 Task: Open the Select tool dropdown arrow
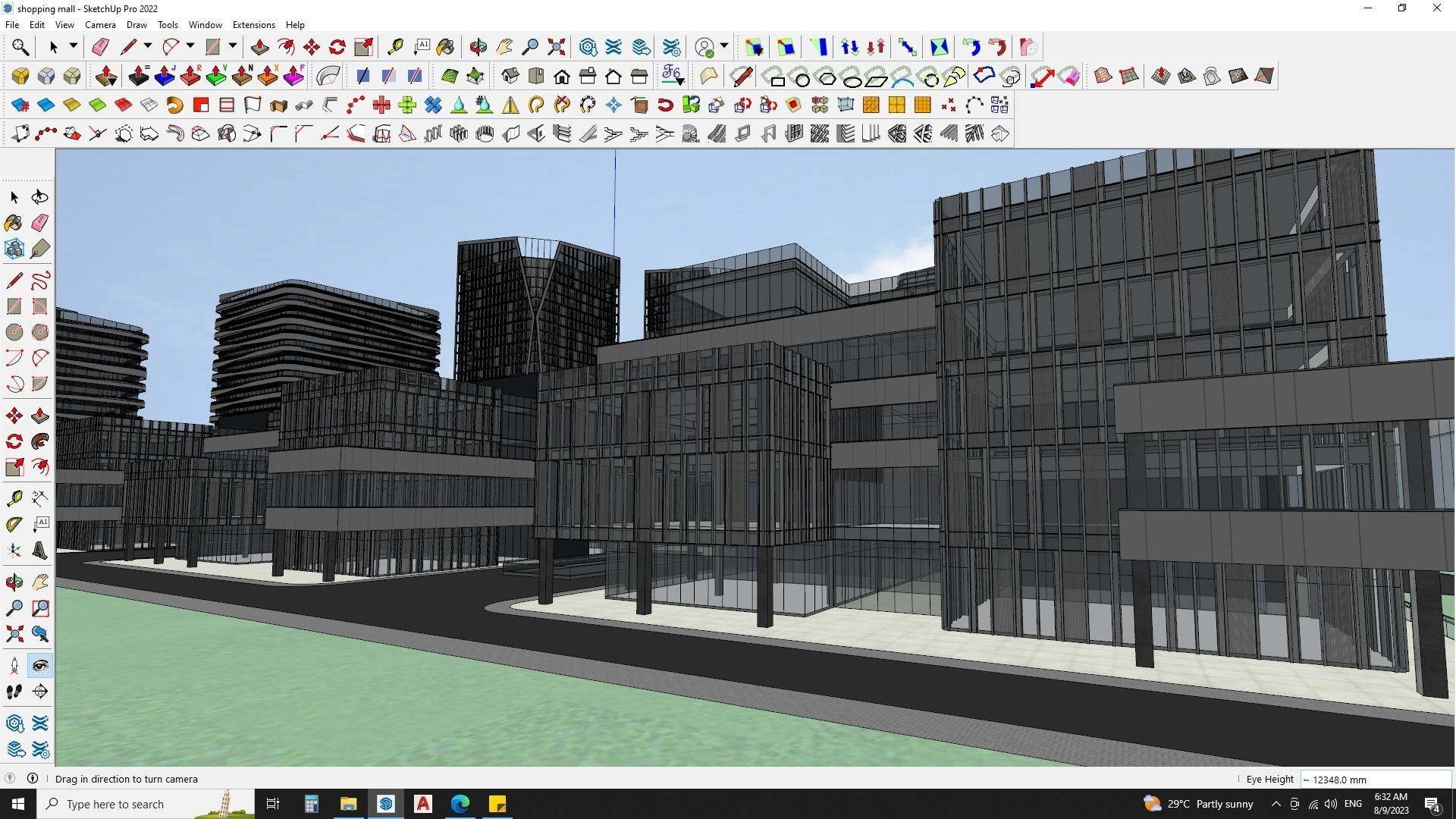tap(74, 47)
